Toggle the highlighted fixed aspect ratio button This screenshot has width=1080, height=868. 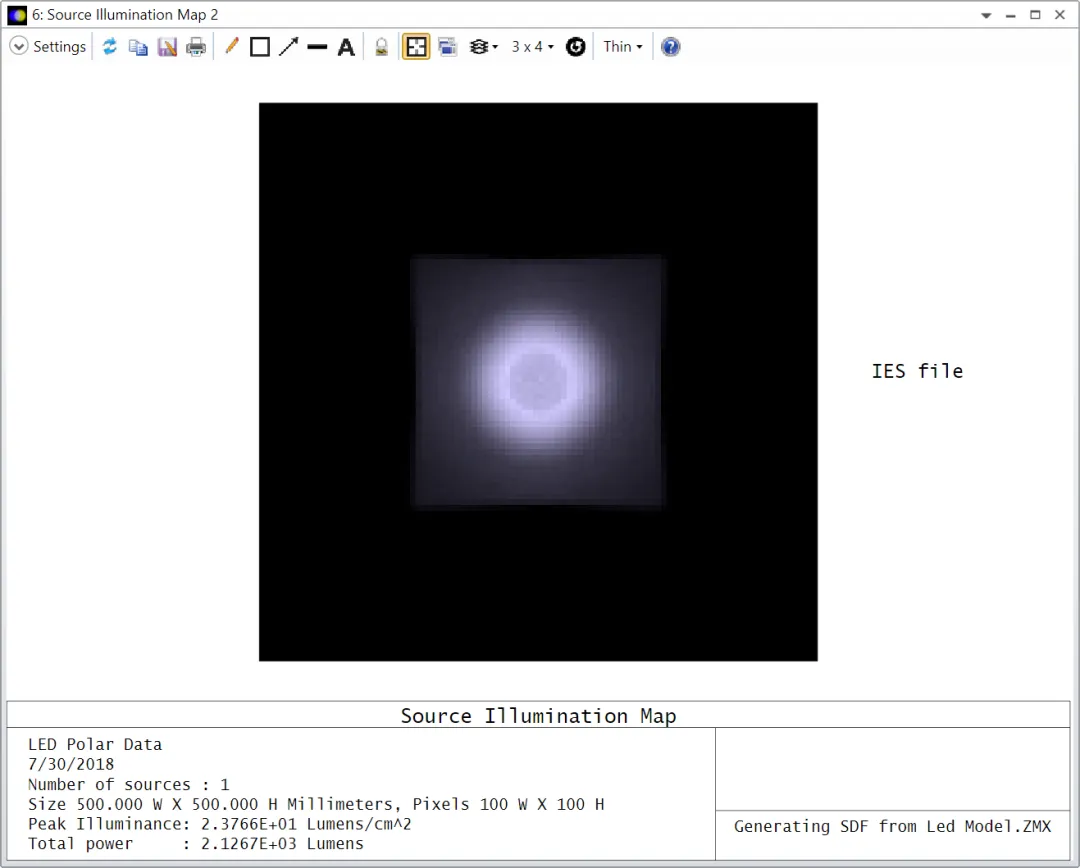coord(416,47)
